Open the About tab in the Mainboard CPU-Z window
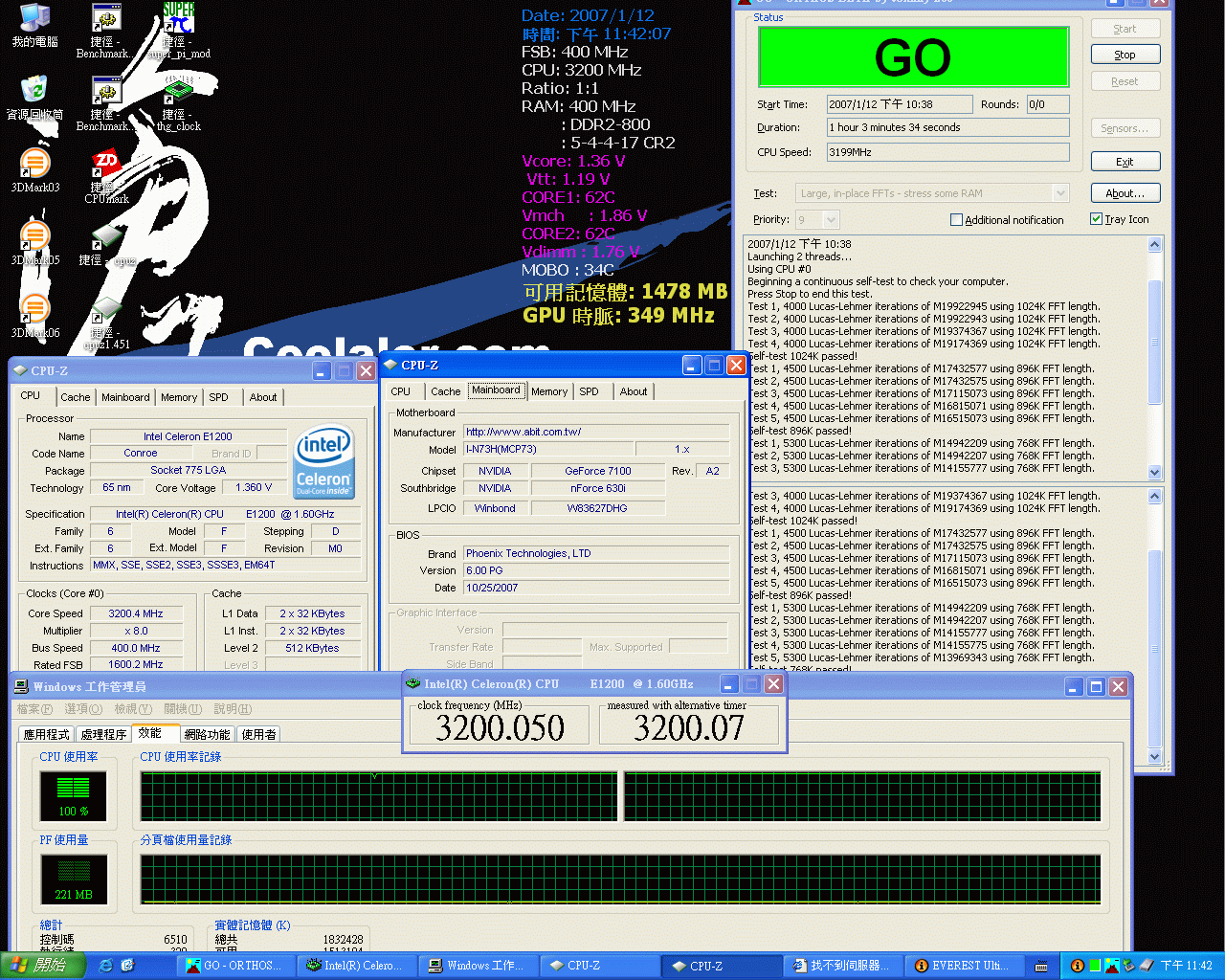The width and height of the screenshot is (1225, 980). 634,391
